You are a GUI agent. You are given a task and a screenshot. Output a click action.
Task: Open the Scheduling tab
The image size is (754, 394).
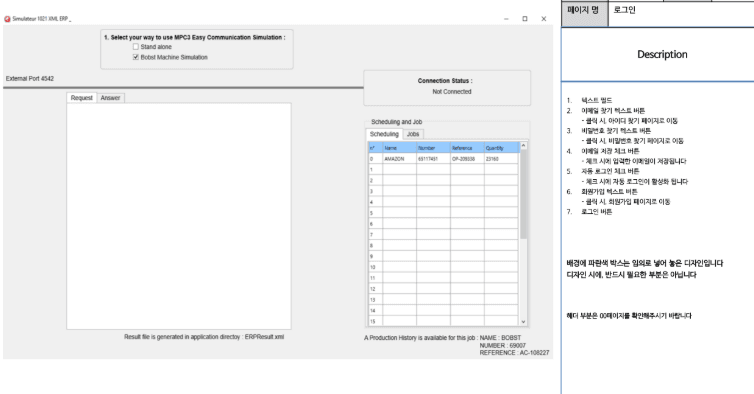tap(384, 134)
